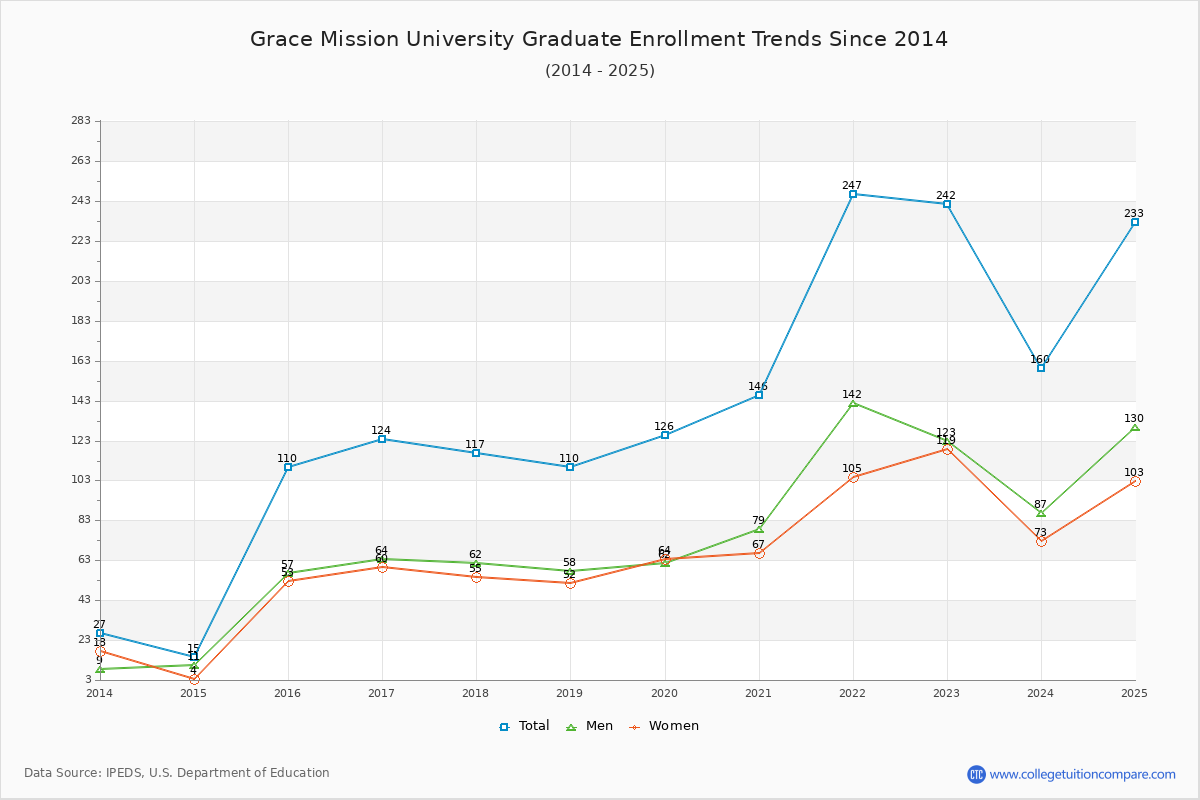Toggle the Men series in legend
1200x800 pixels.
tap(589, 726)
